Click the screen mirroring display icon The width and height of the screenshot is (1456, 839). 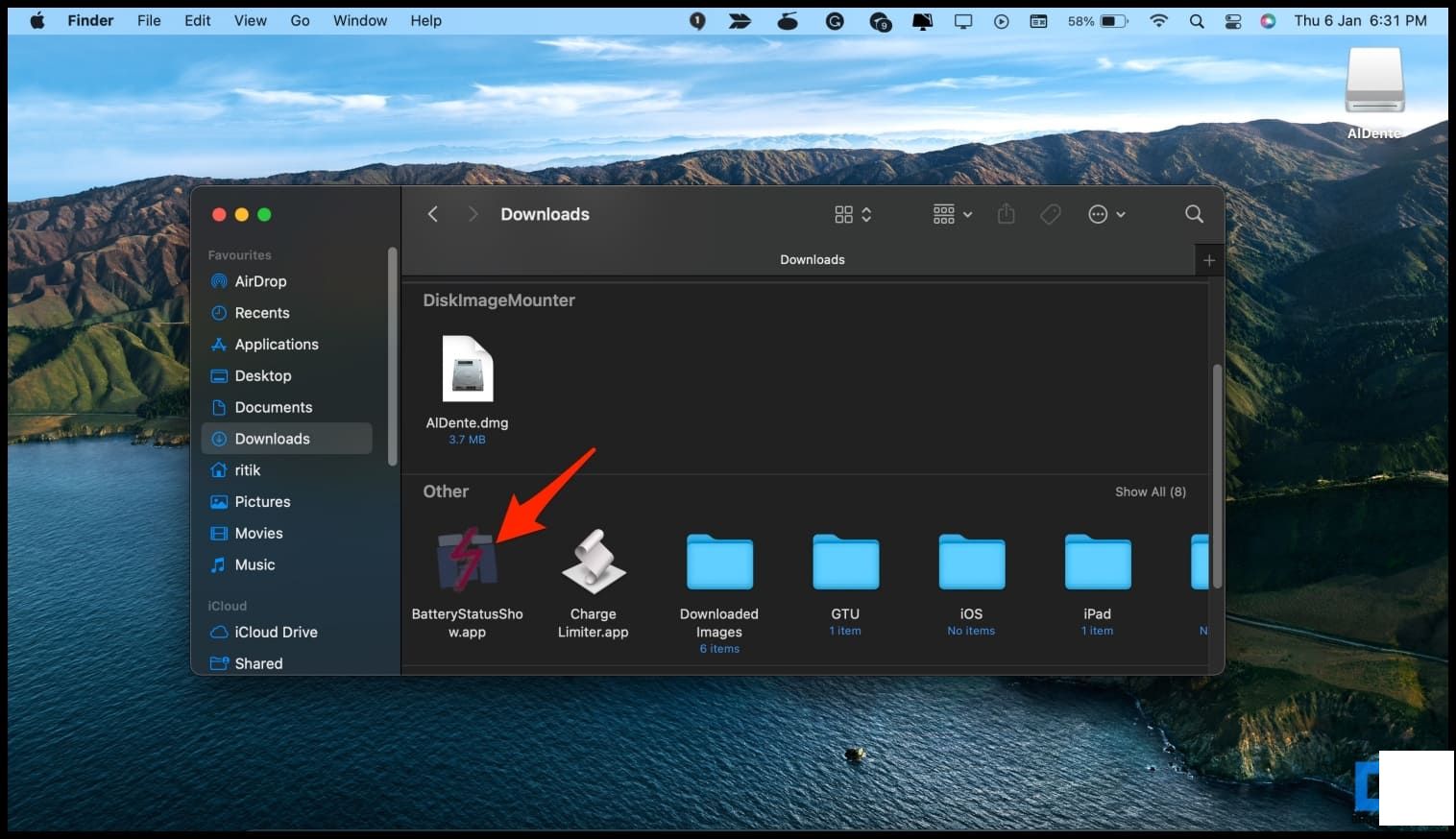963,20
